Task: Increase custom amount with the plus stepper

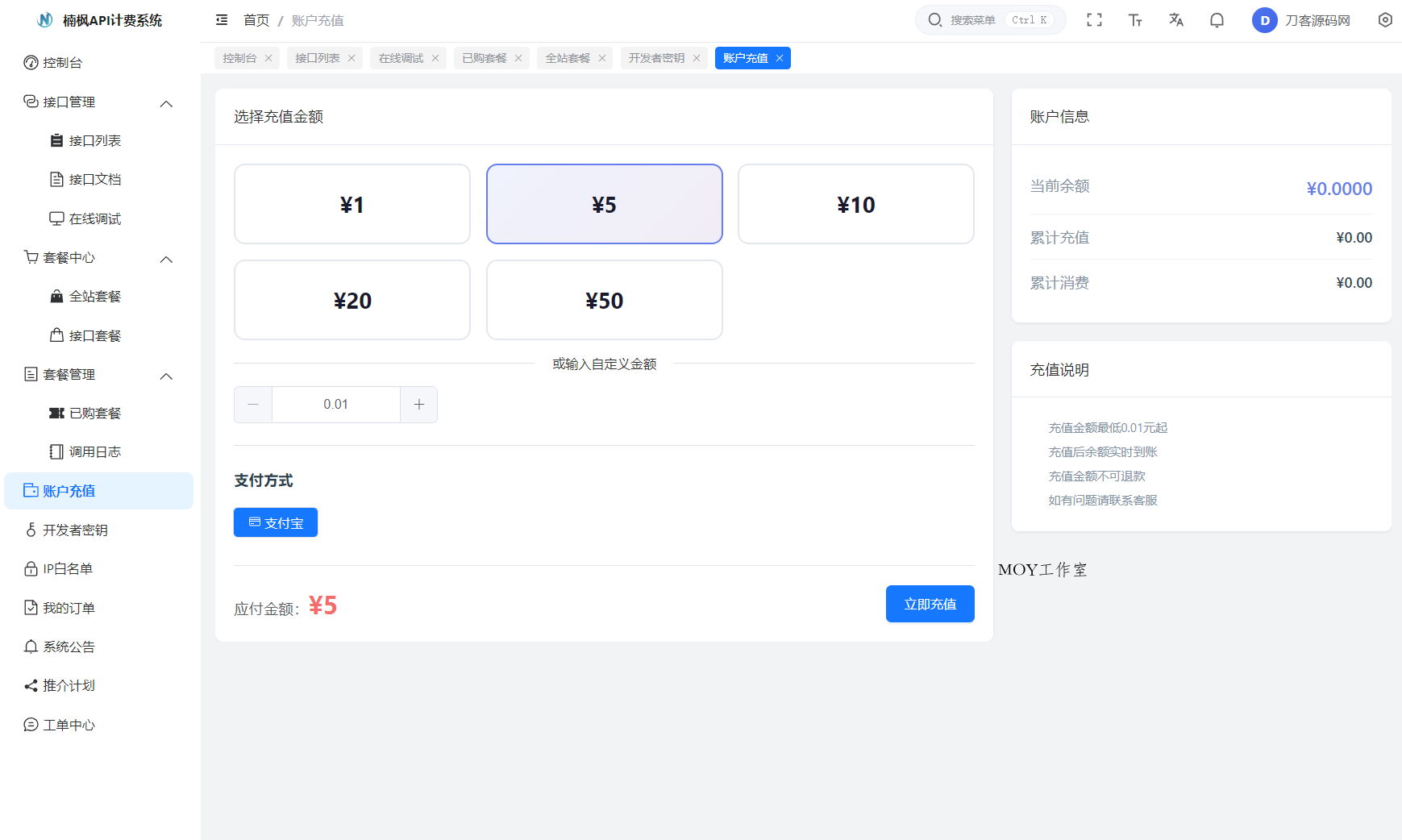Action: (418, 404)
